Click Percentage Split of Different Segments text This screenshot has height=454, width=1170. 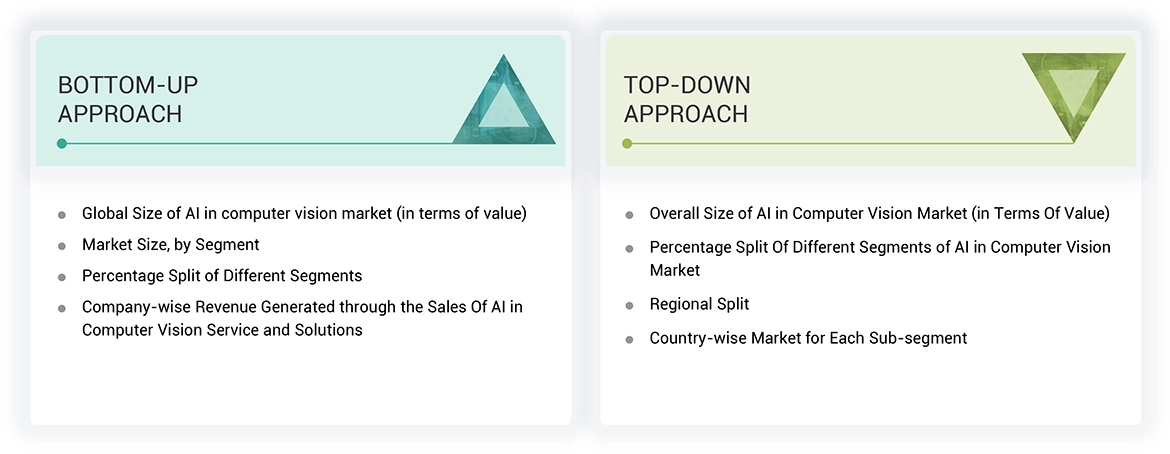(221, 275)
